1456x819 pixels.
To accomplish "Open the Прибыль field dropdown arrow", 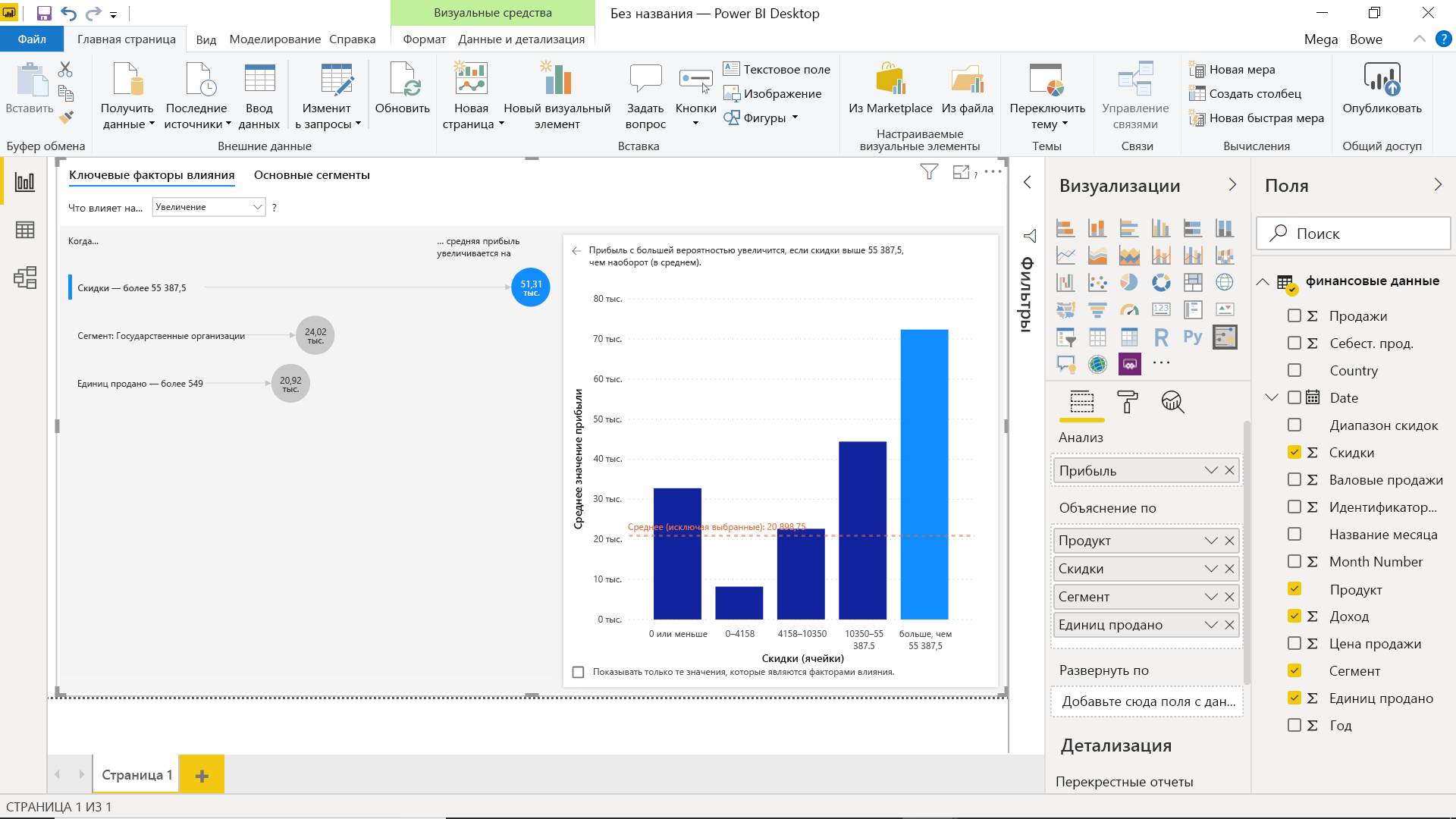I will pos(1211,470).
